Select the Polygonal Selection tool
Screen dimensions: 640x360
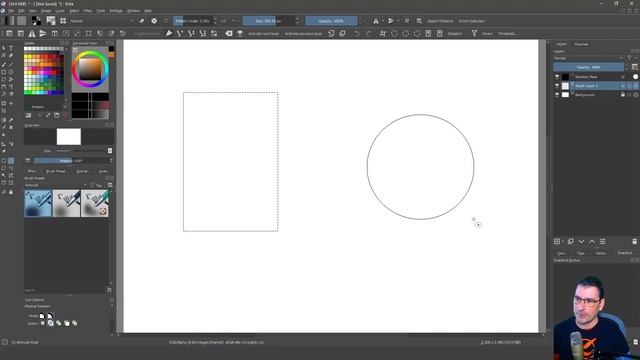pyautogui.click(x=4, y=168)
